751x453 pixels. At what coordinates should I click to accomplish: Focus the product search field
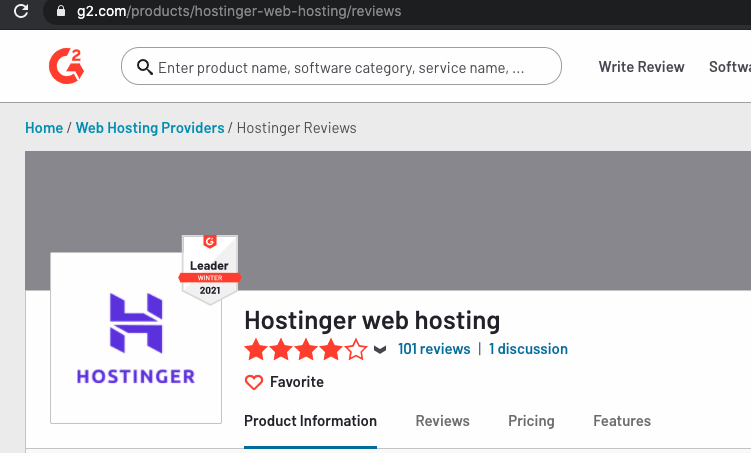(x=341, y=66)
